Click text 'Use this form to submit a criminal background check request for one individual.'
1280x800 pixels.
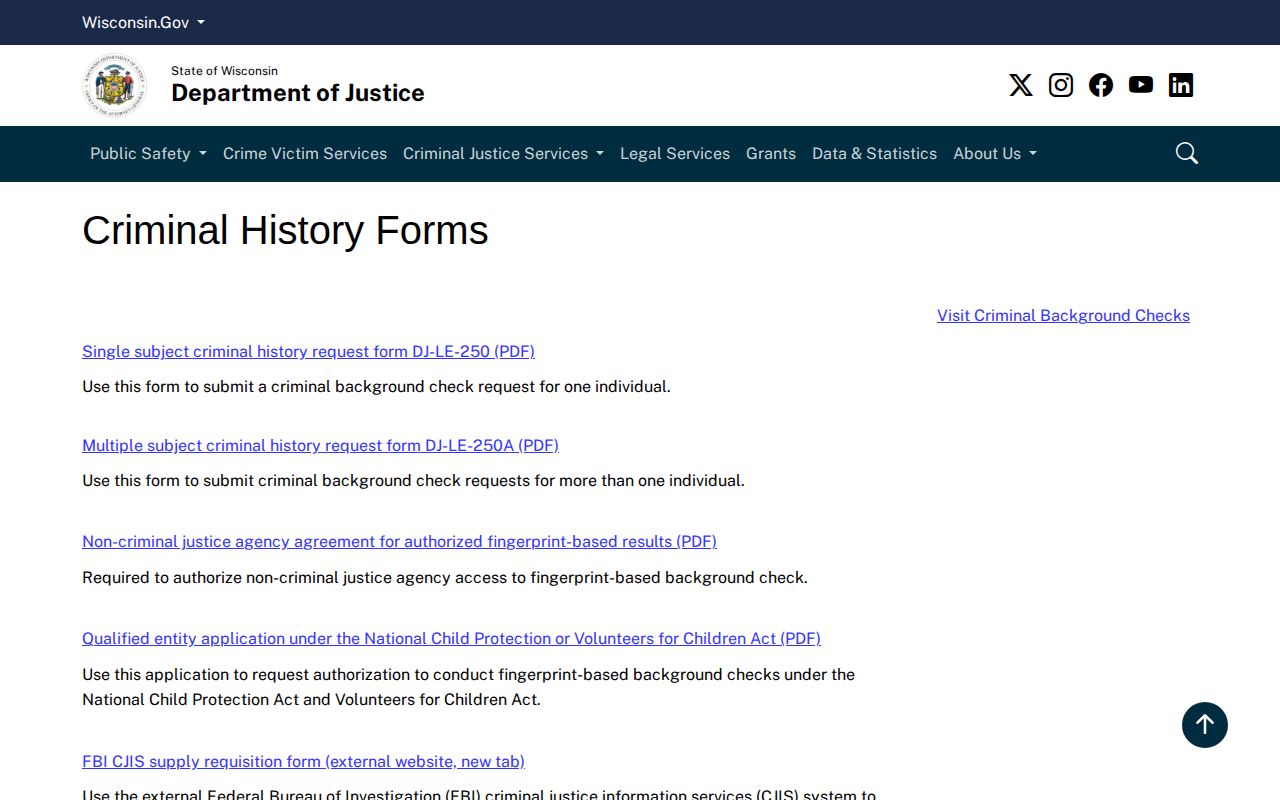[x=376, y=386]
